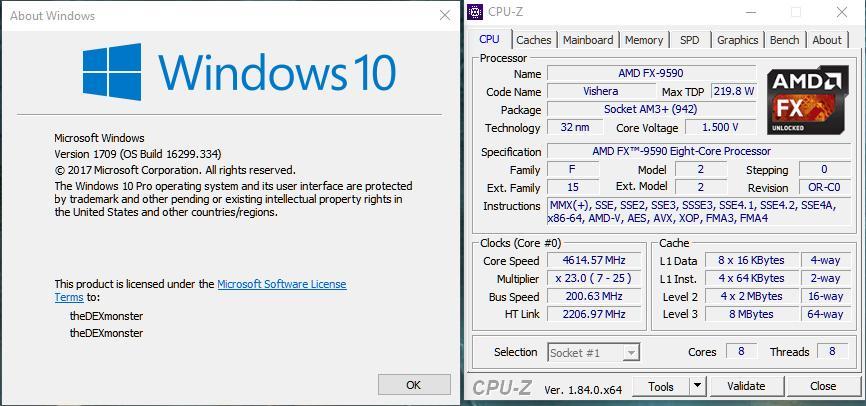Click the Cores count value 8
Screen dimensions: 866x406
[x=741, y=351]
